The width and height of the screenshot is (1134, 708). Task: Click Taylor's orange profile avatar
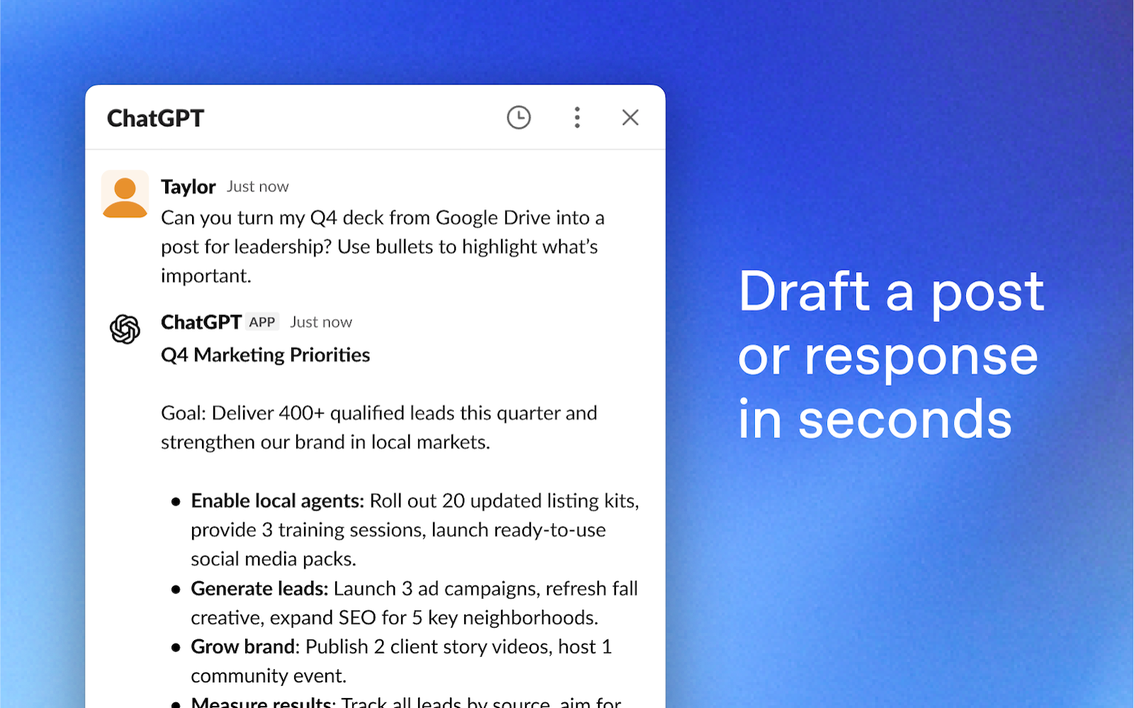(x=125, y=194)
